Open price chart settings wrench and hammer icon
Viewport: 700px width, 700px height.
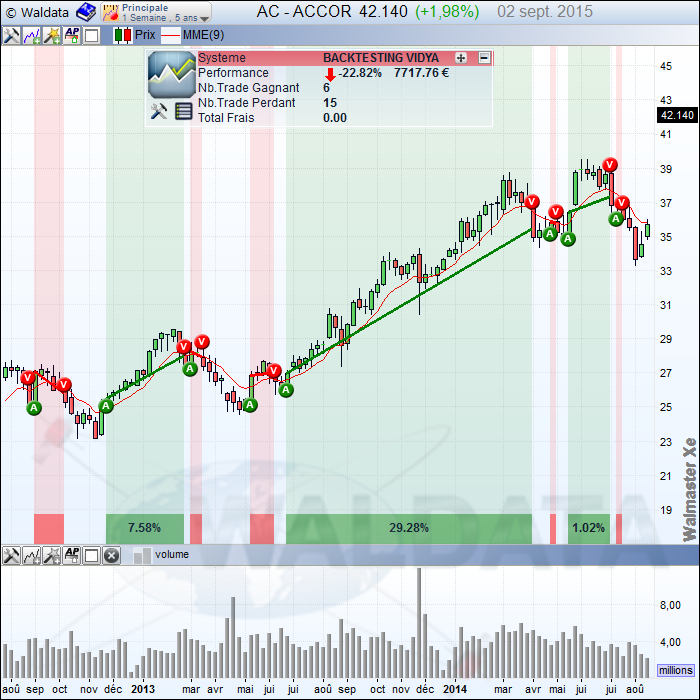11,35
